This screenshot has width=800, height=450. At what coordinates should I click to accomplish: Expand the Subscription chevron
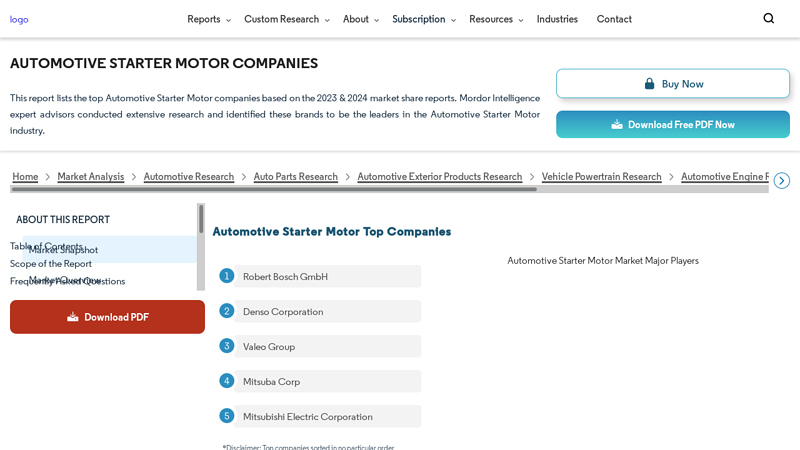coord(453,20)
